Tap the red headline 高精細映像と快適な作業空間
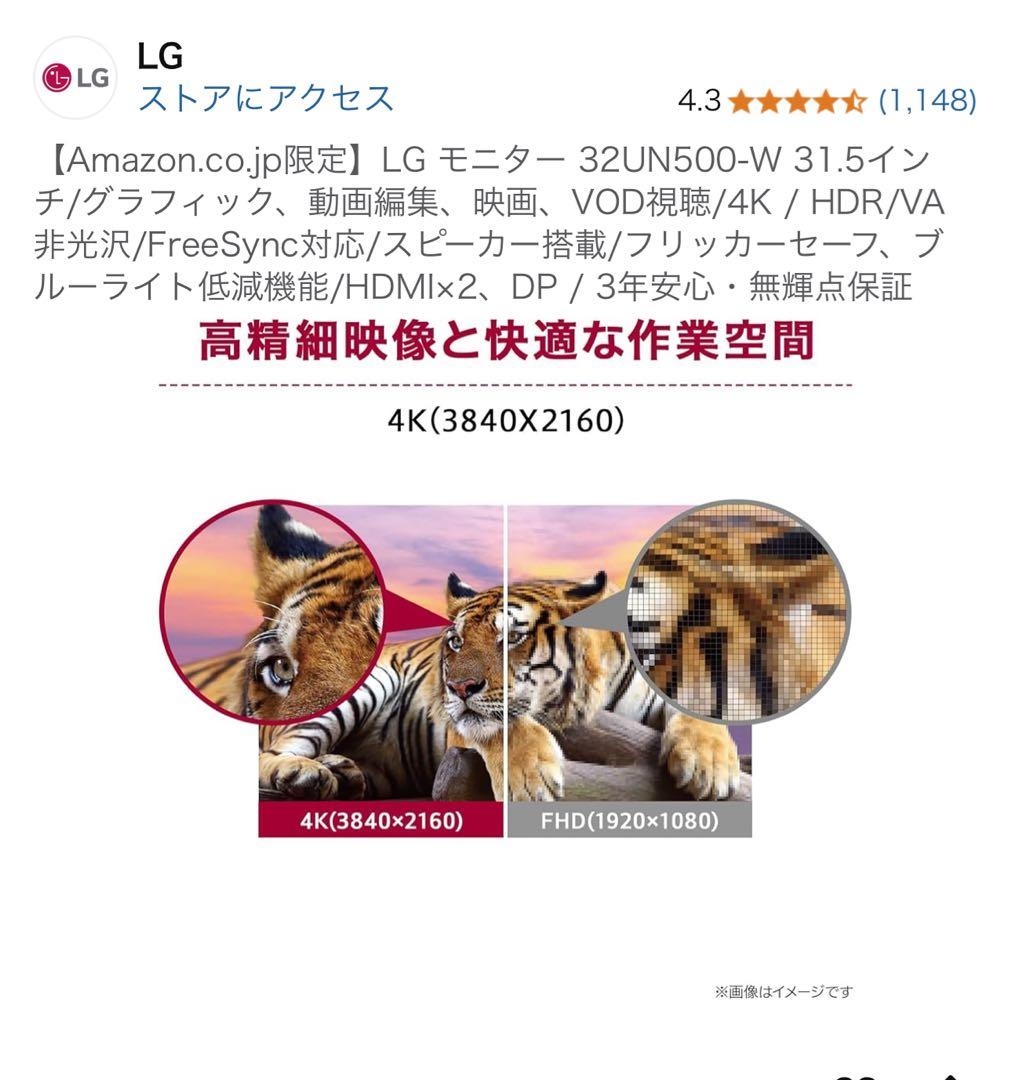The height and width of the screenshot is (1080, 1012). coord(506,341)
